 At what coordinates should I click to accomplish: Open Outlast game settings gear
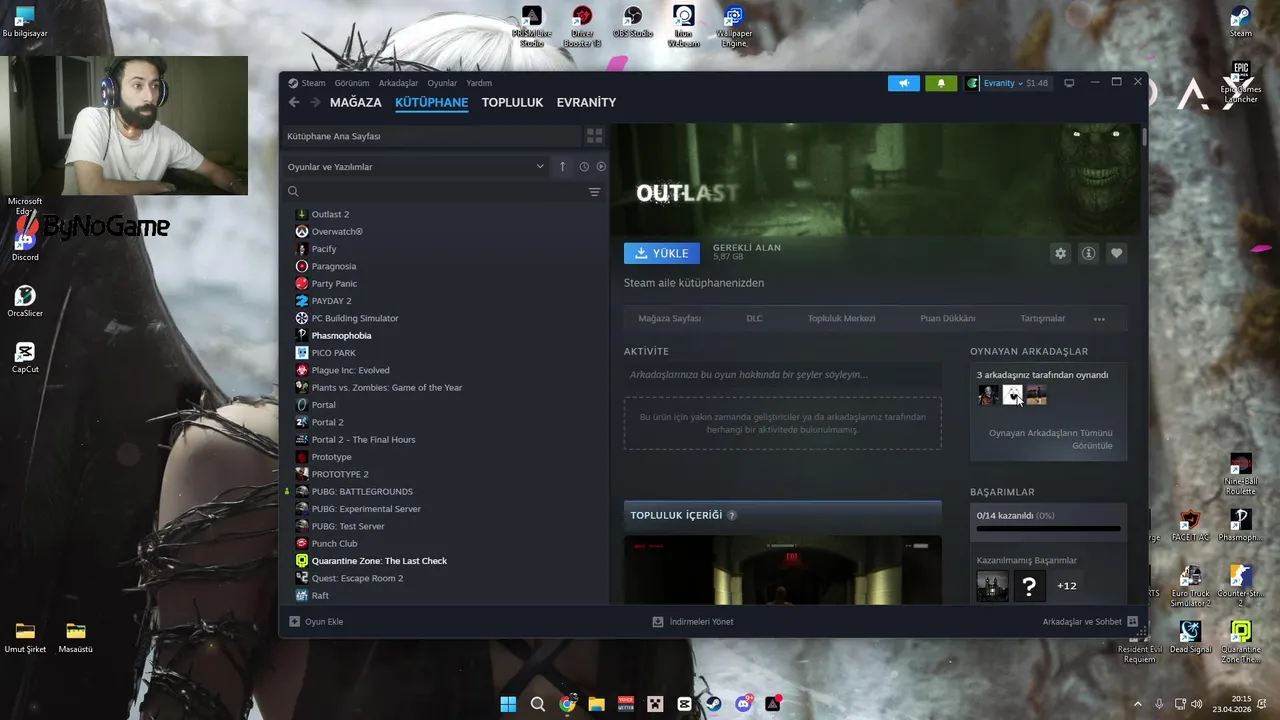[x=1060, y=253]
